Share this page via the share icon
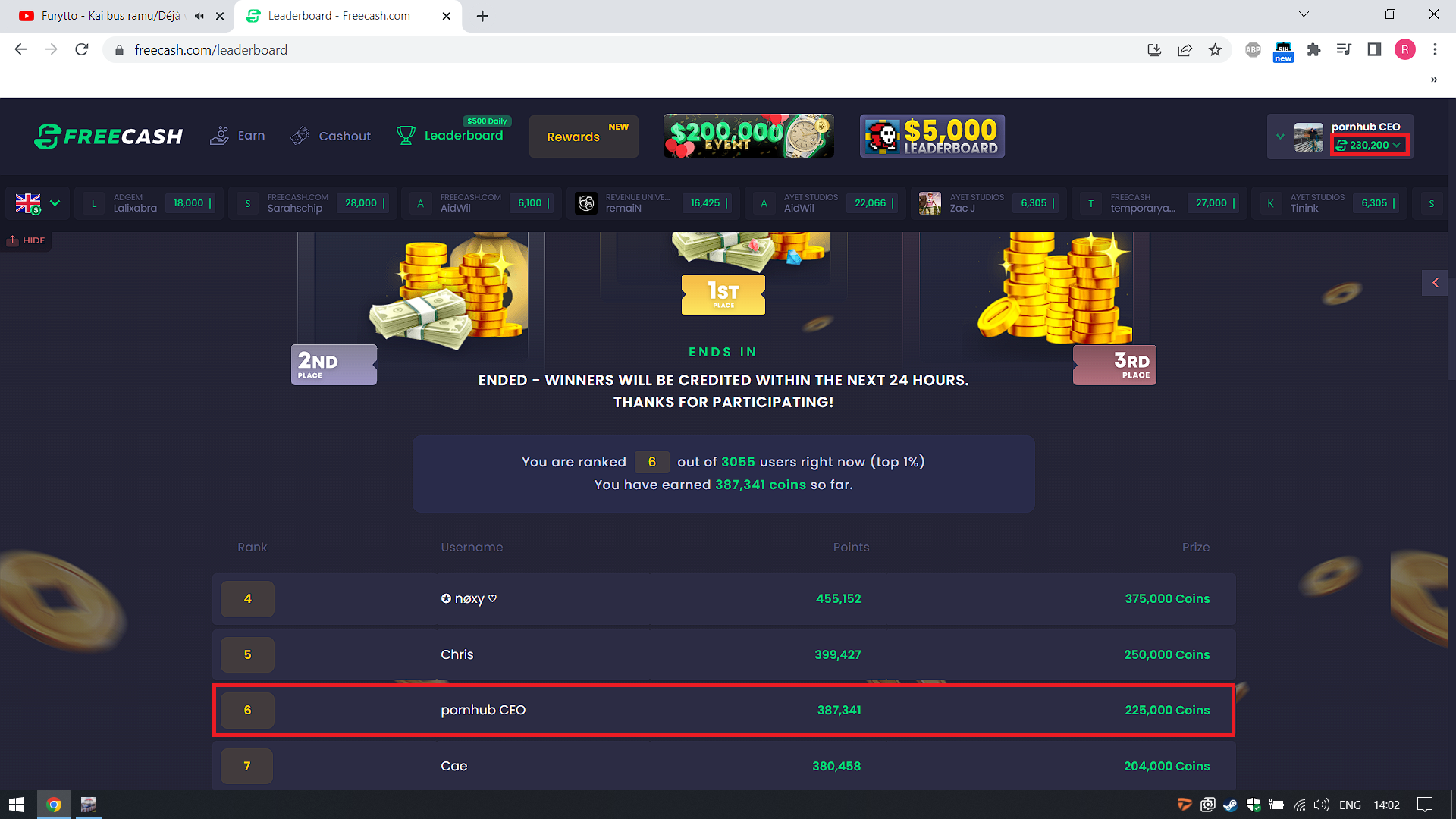Screen dimensions: 1456x819 1185,50
